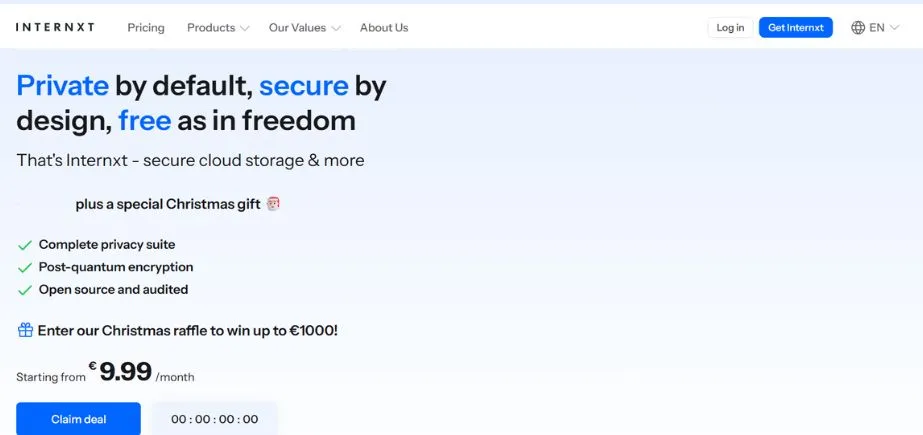Click the Santa emoji icon
This screenshot has width=923, height=435.
273,203
